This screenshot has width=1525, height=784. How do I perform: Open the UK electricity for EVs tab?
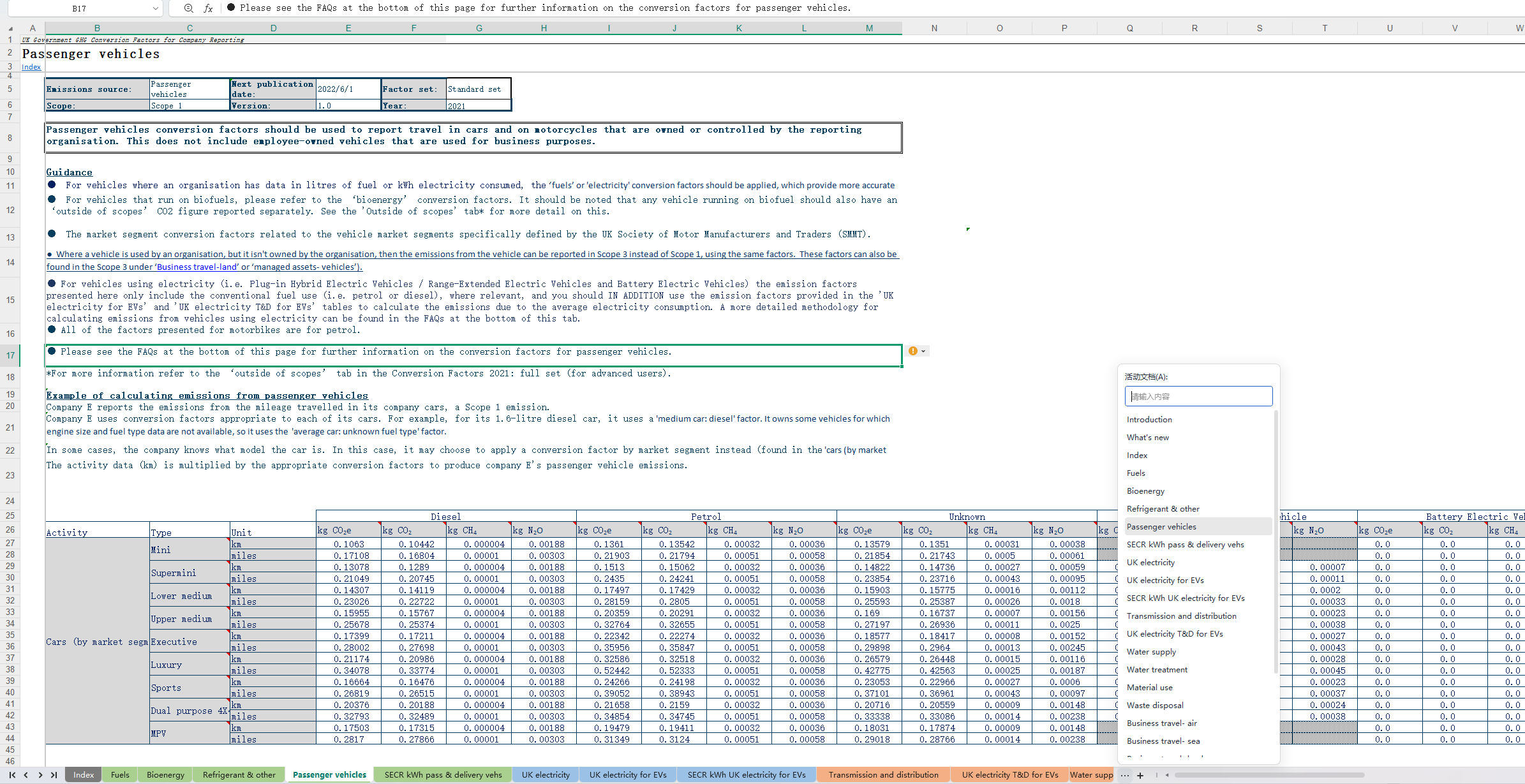click(x=627, y=775)
